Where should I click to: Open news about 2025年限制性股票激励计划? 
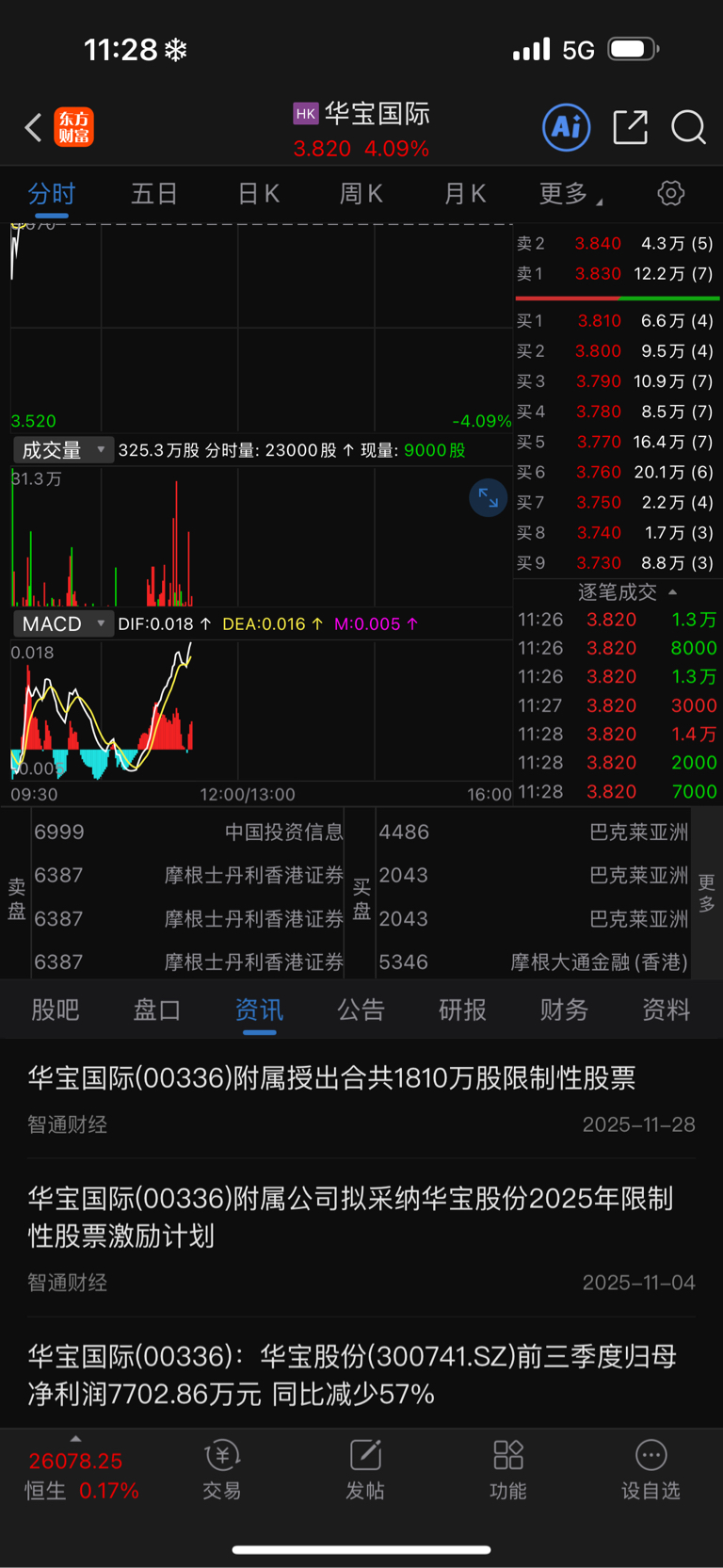pyautogui.click(x=361, y=1237)
